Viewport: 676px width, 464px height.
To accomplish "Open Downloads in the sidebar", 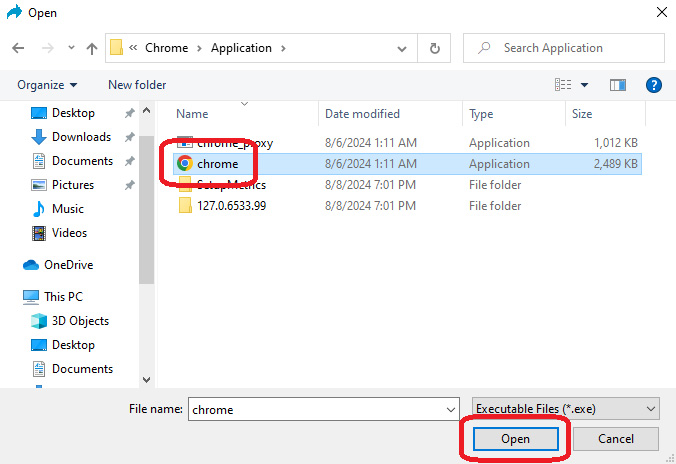I will (81, 137).
